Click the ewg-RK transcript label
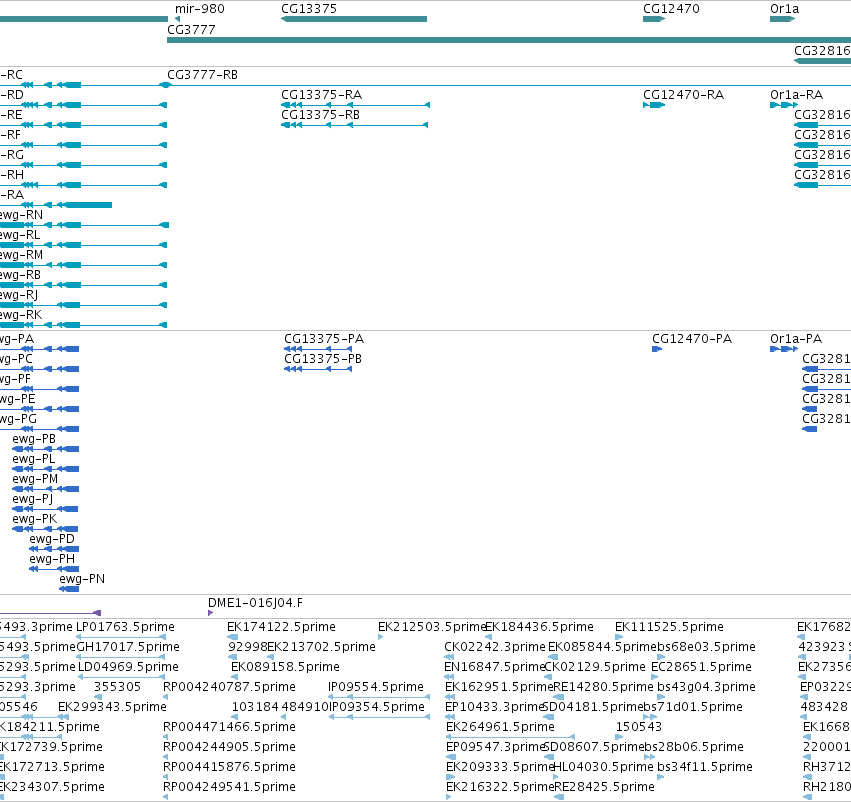 [21, 315]
